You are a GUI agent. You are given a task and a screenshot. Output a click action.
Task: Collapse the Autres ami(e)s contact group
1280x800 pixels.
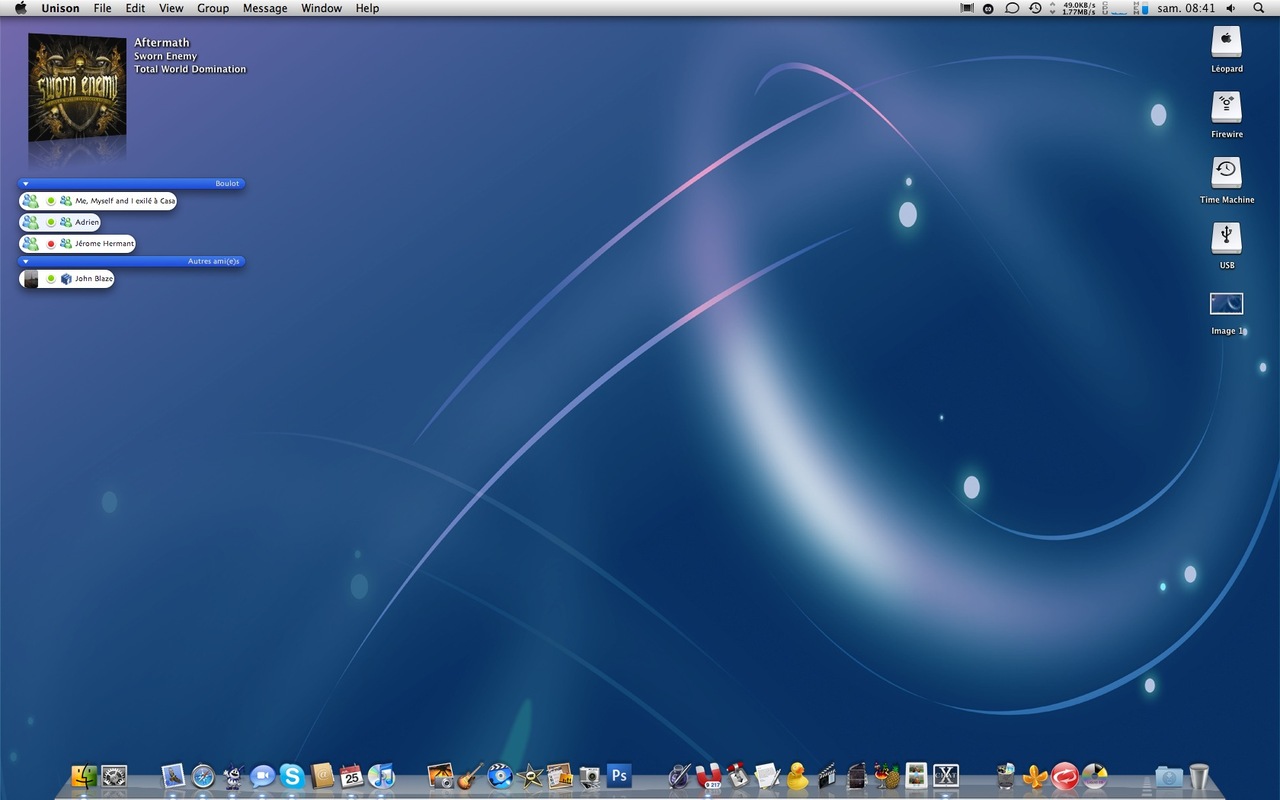(26, 262)
